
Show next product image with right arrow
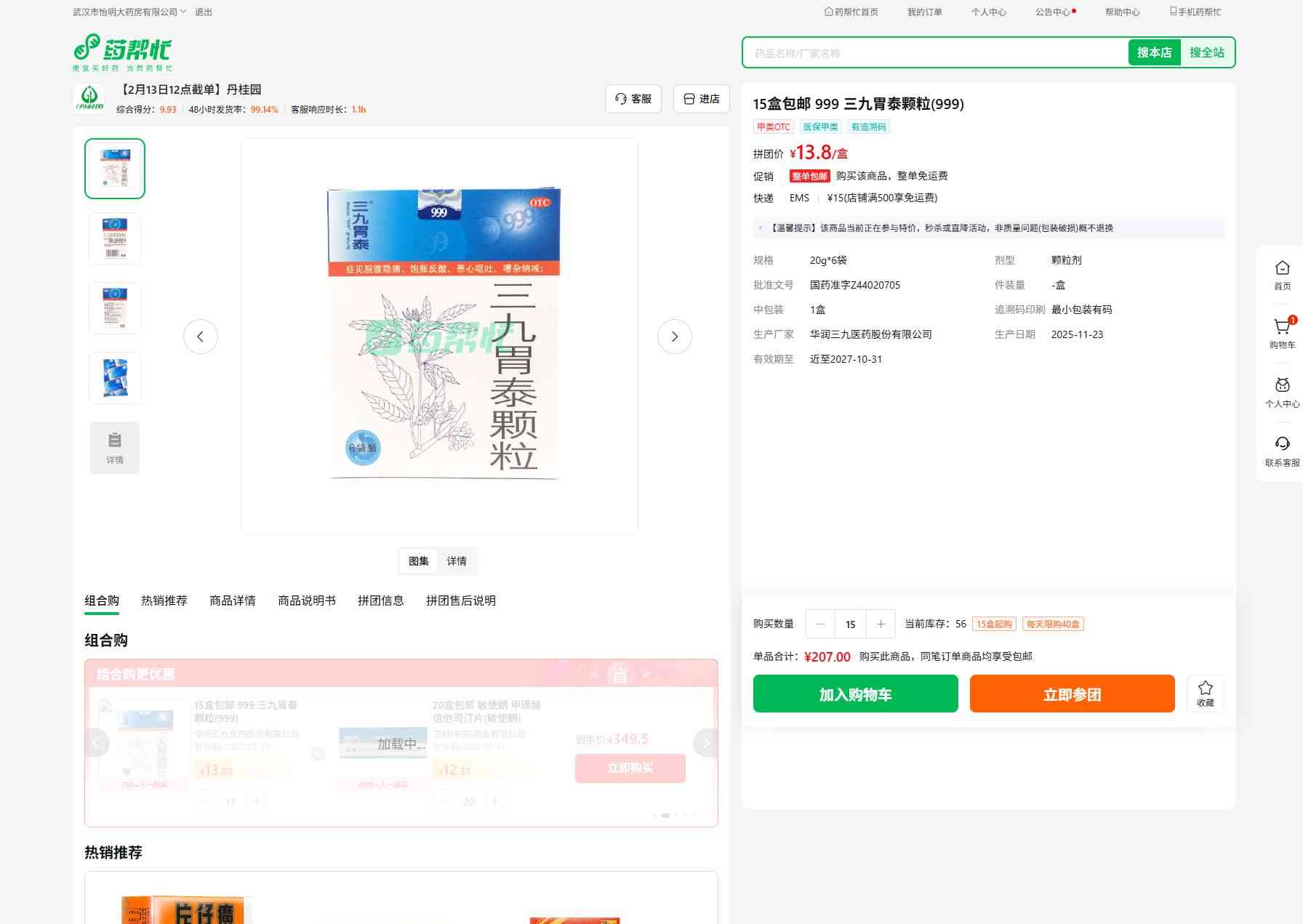pos(674,337)
